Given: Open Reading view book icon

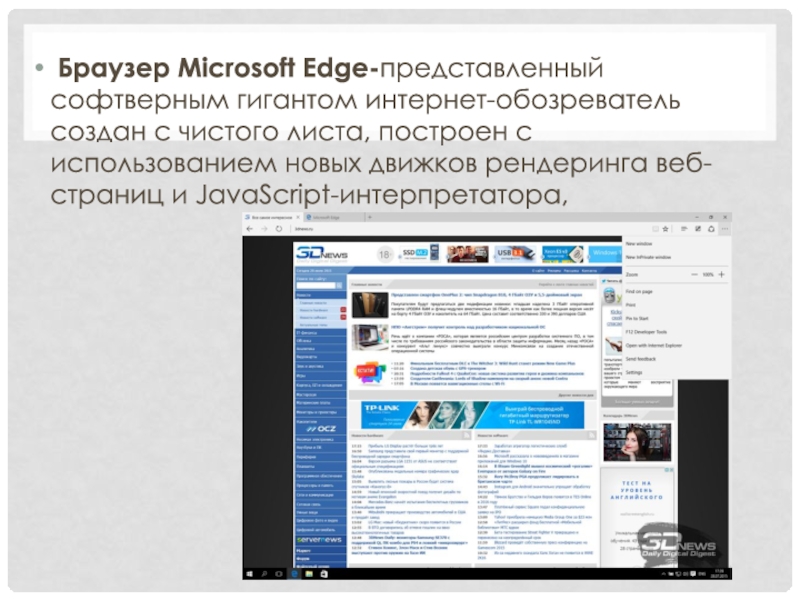Looking at the screenshot, I should tap(655, 229).
